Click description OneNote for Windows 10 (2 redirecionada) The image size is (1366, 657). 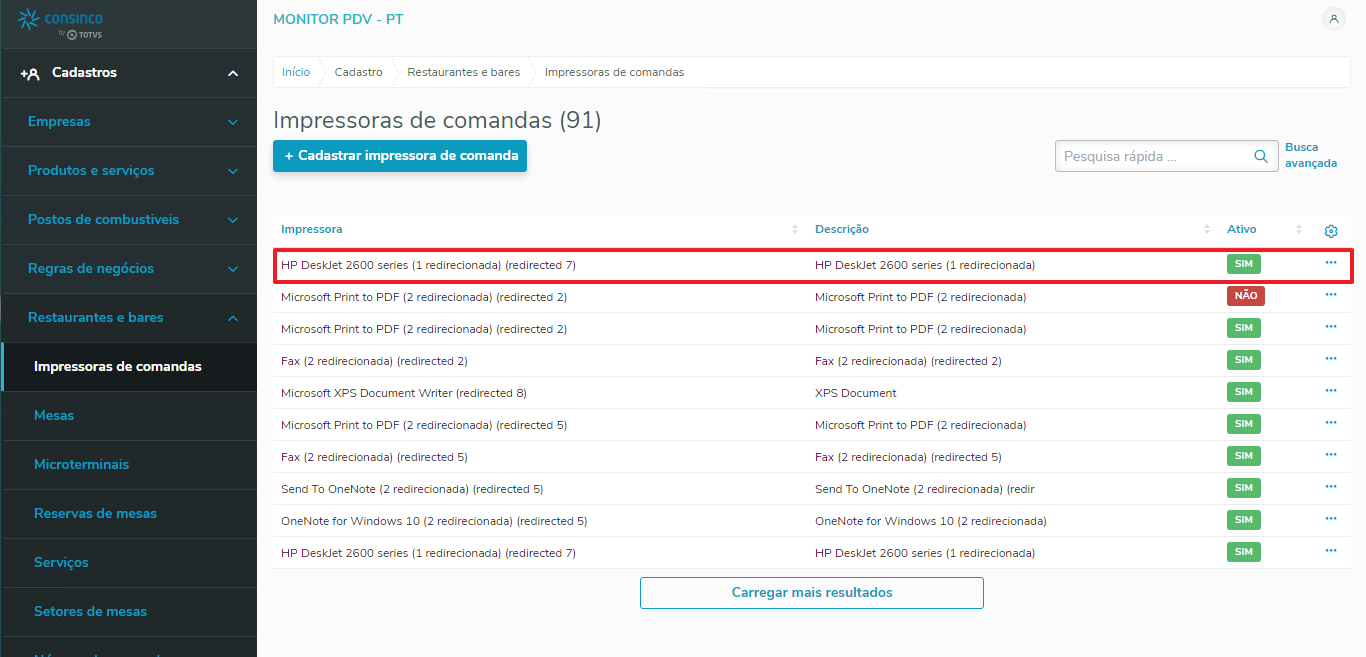coord(931,521)
